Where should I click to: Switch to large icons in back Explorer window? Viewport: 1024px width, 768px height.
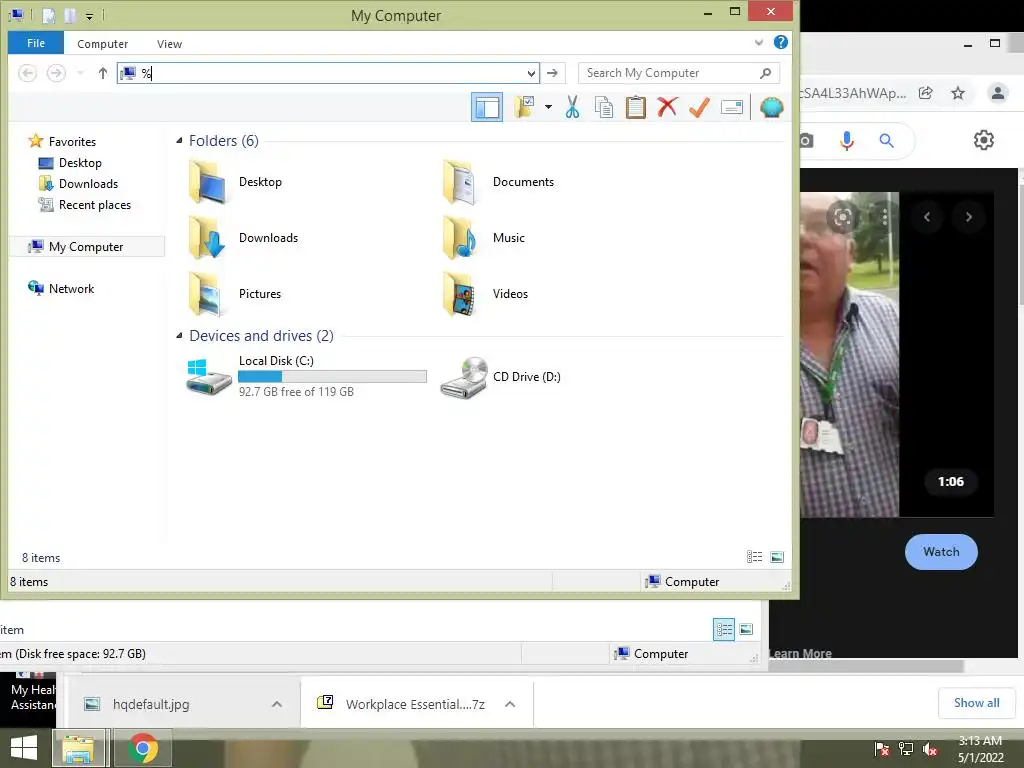point(746,630)
